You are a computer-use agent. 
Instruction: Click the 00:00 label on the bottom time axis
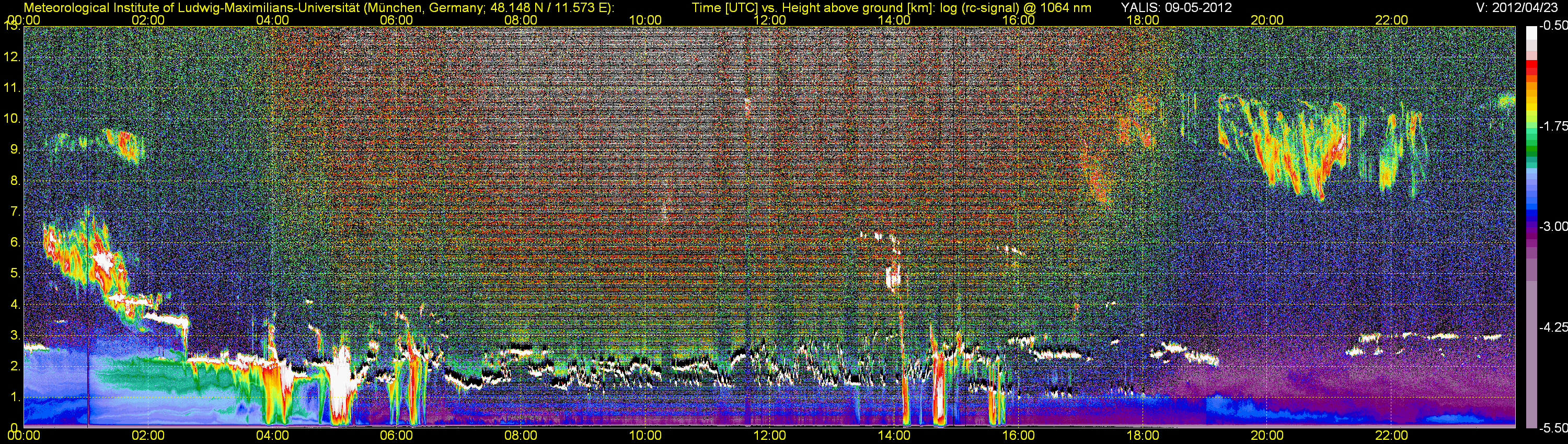24,436
